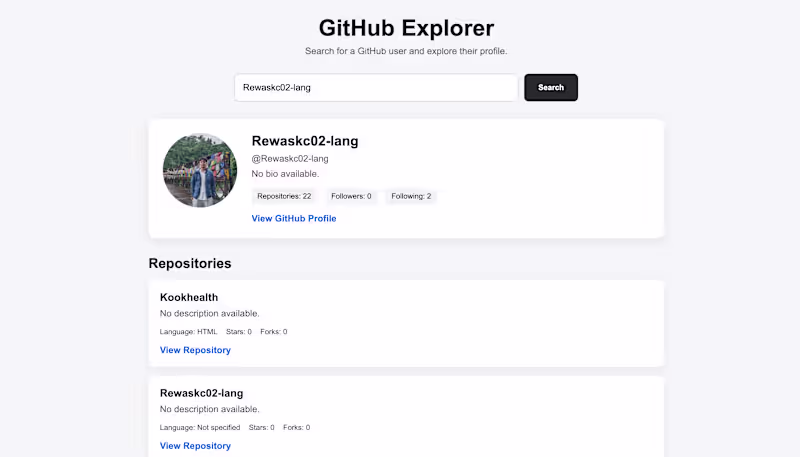Click the Kookhealth repository title
Image resolution: width=800 pixels, height=457 pixels.
click(189, 297)
